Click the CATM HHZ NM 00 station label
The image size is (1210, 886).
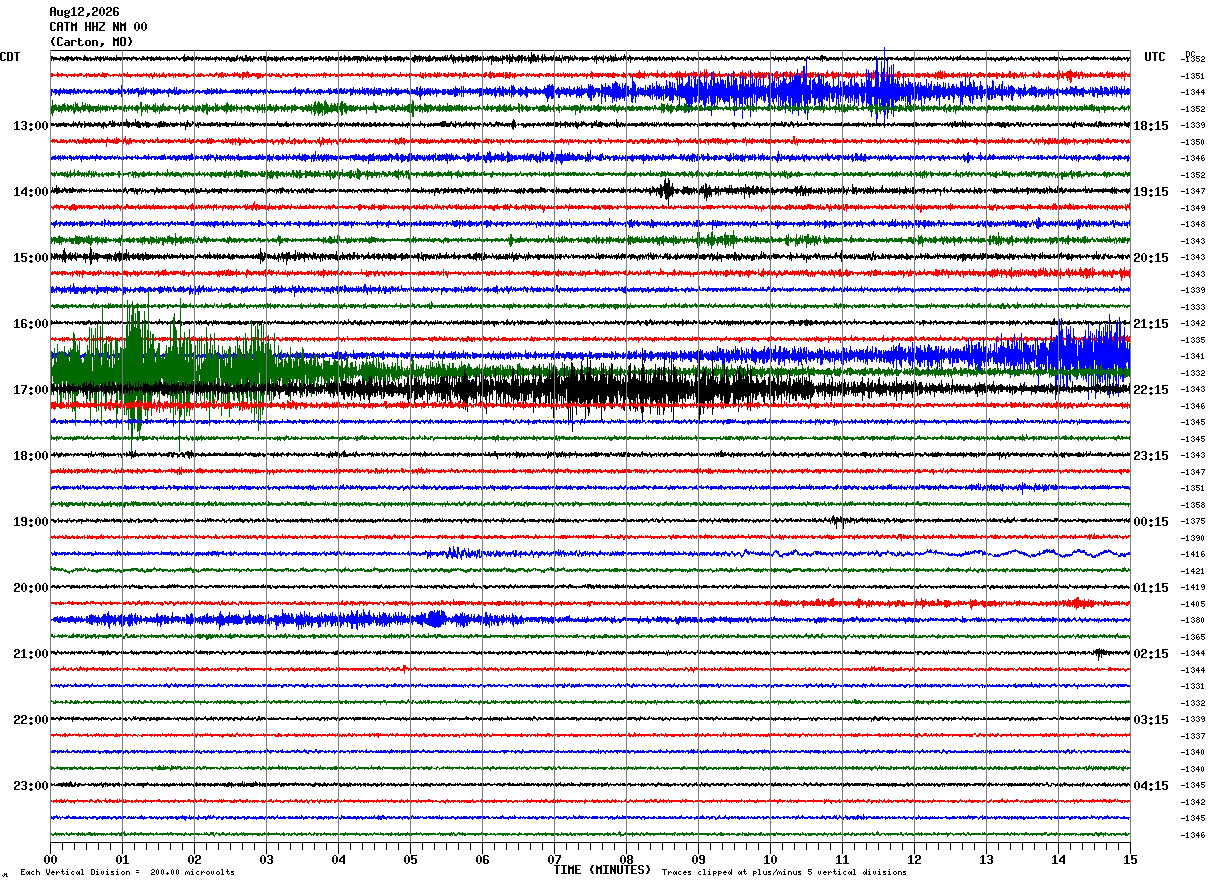(98, 27)
